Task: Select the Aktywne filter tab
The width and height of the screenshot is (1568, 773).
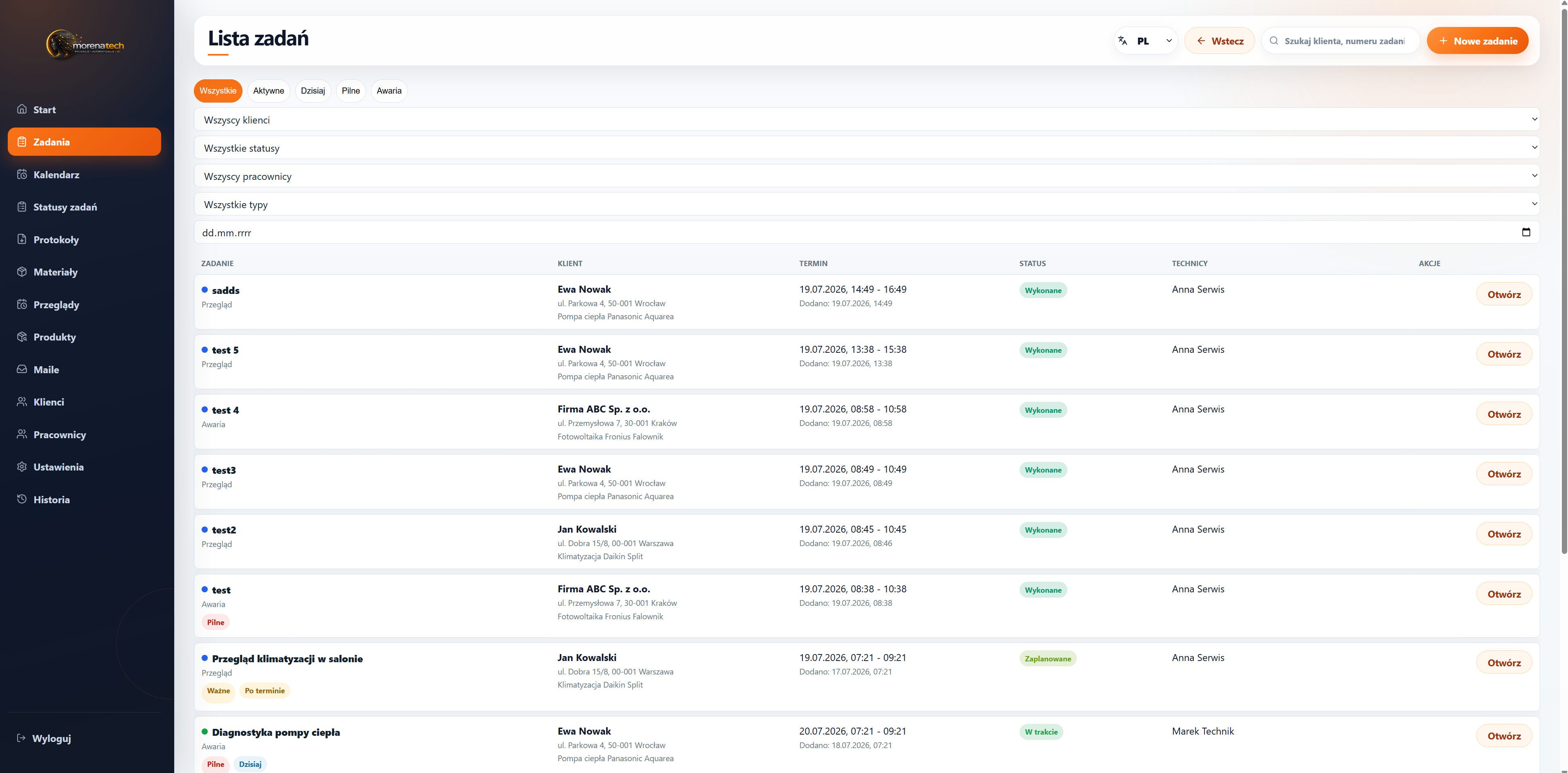Action: coord(268,91)
